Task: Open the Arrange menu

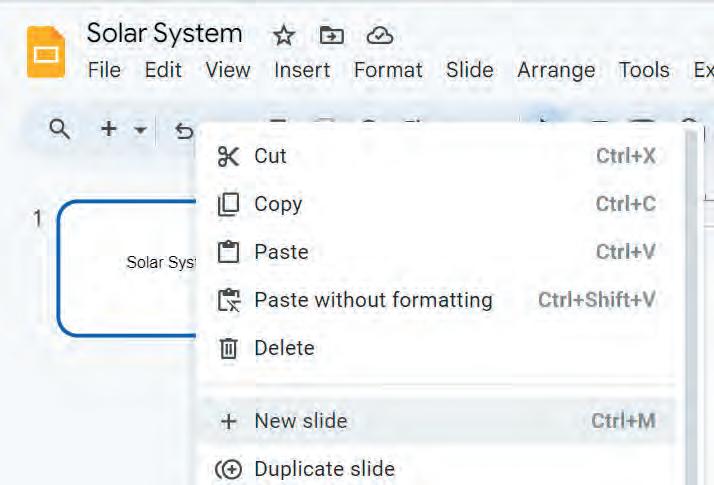Action: click(556, 70)
